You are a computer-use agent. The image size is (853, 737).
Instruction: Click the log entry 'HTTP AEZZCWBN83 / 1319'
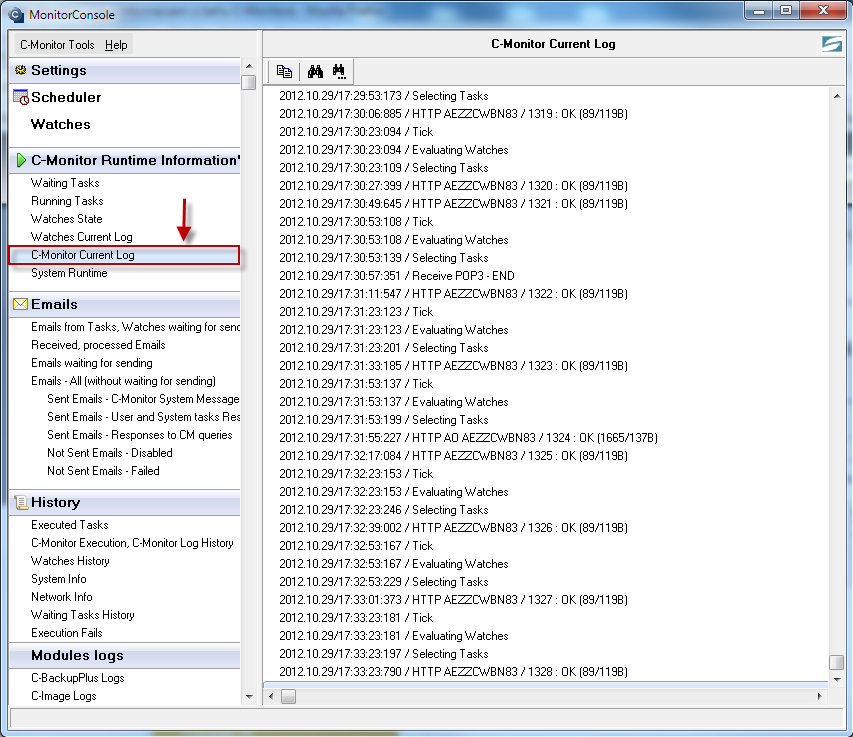[x=453, y=114]
